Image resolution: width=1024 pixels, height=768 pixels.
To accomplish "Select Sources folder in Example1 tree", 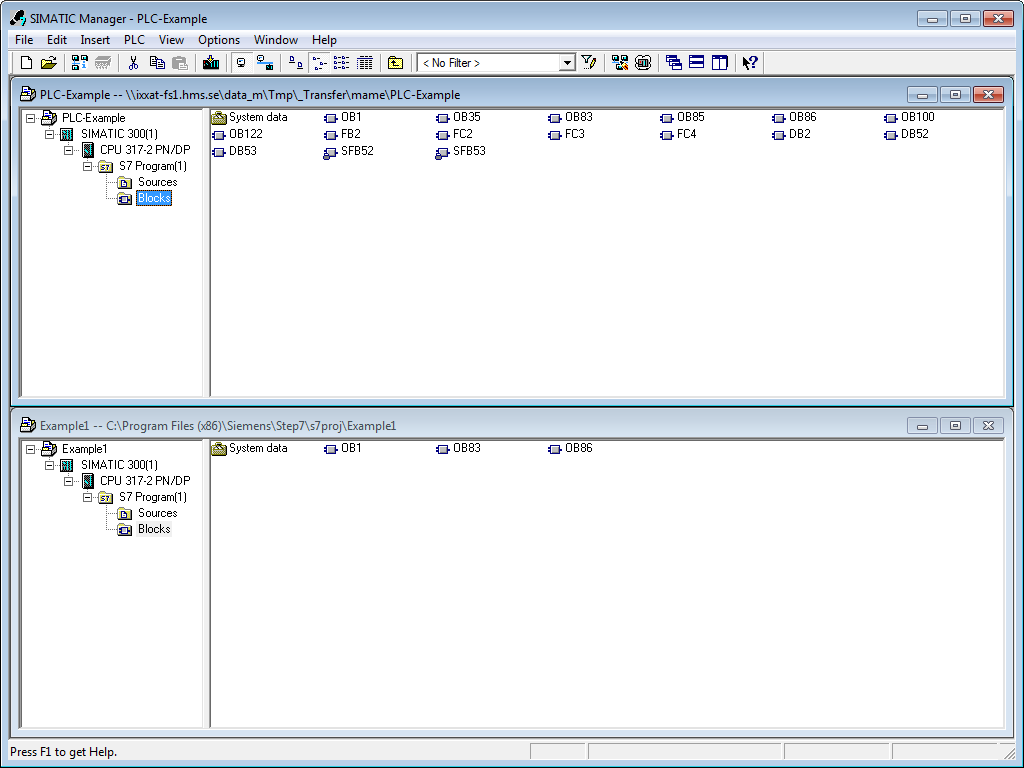I will tap(157, 513).
